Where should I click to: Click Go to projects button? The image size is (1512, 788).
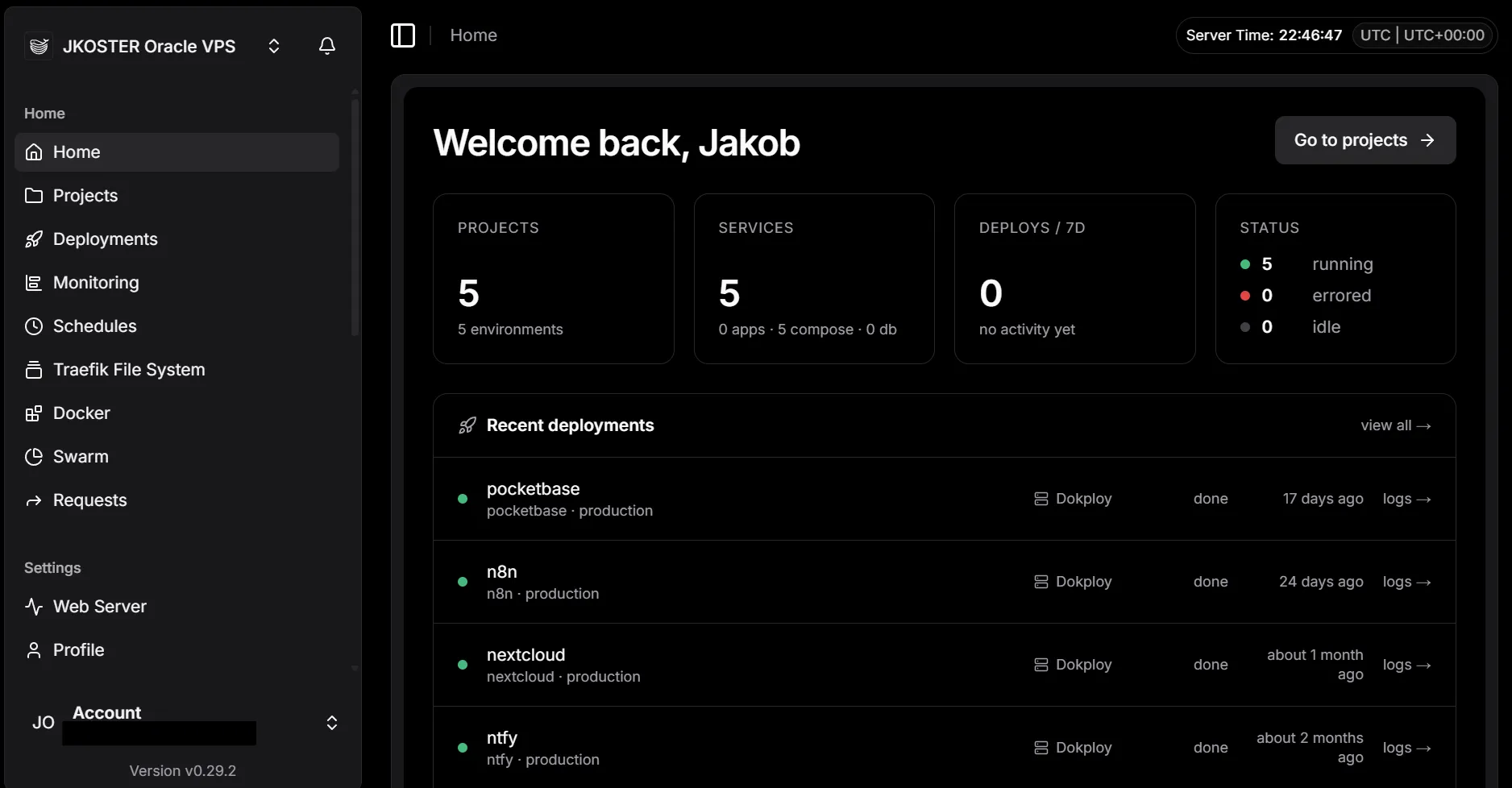[1365, 140]
